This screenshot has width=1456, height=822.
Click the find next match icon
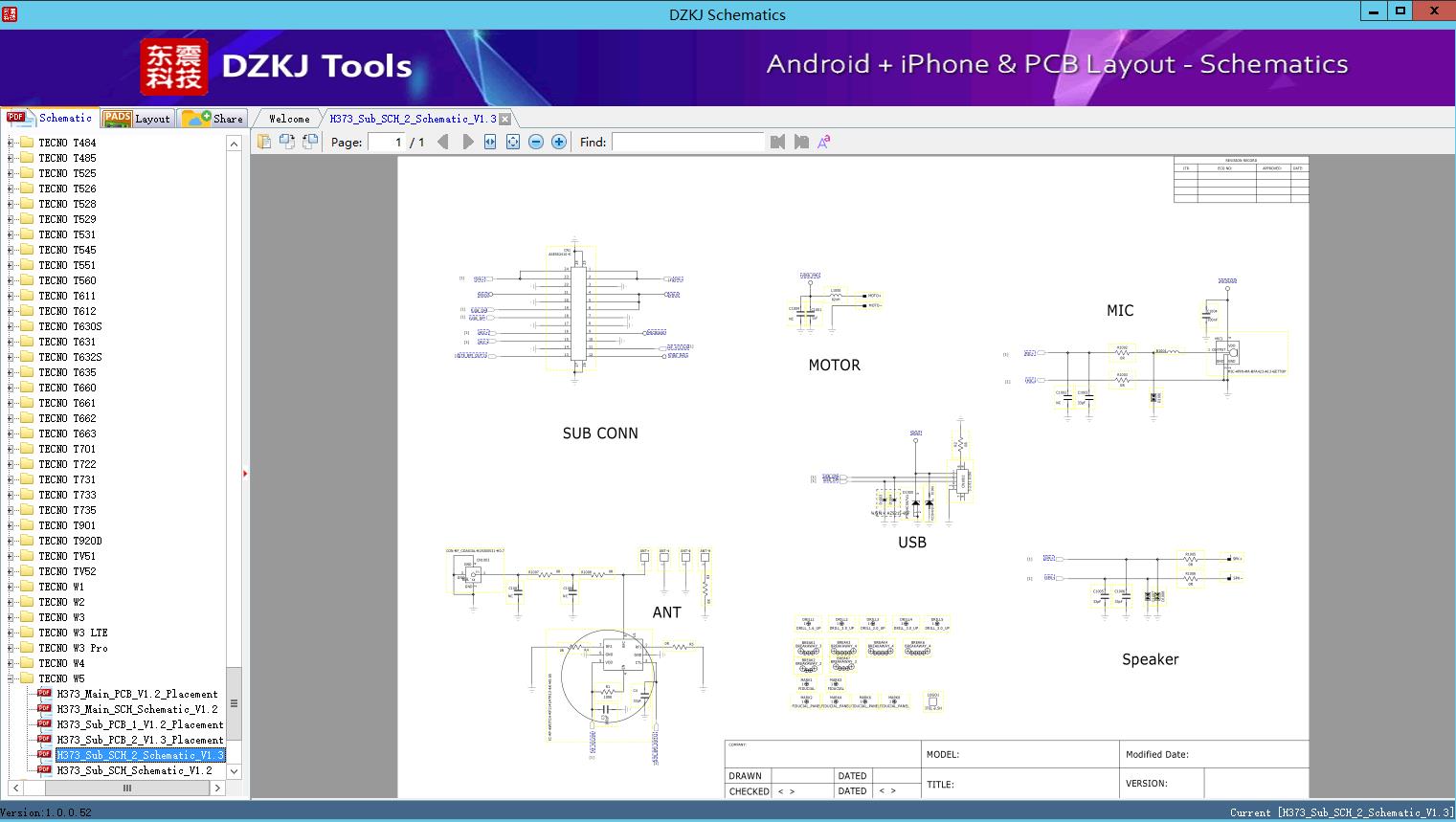tap(801, 142)
